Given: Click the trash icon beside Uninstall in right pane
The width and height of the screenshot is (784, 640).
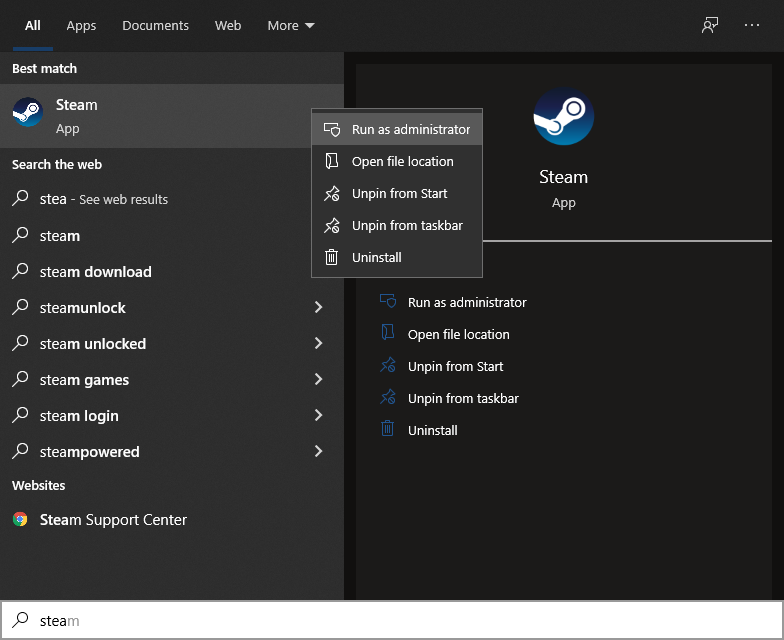Looking at the screenshot, I should 388,430.
